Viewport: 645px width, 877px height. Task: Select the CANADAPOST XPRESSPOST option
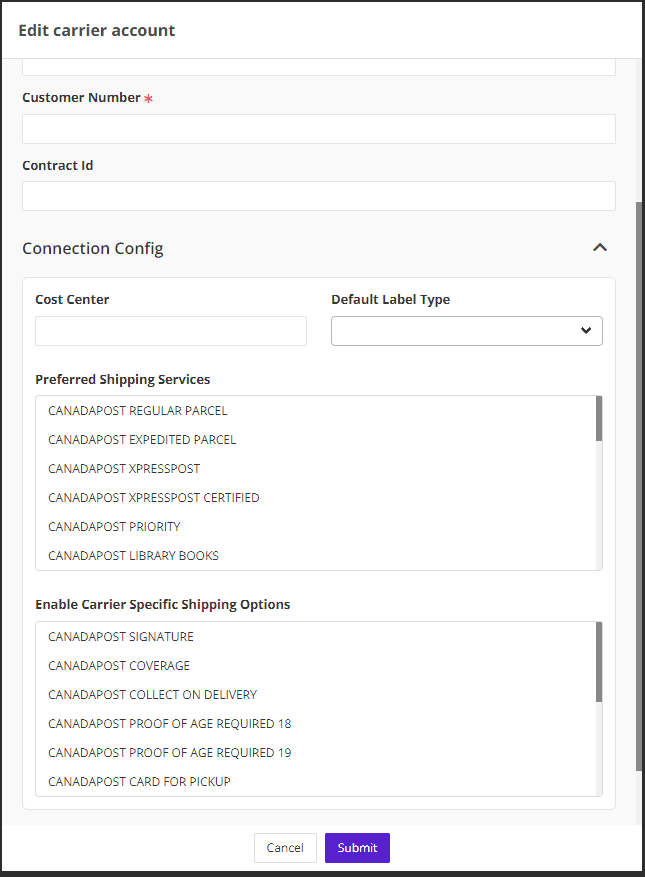pos(123,468)
